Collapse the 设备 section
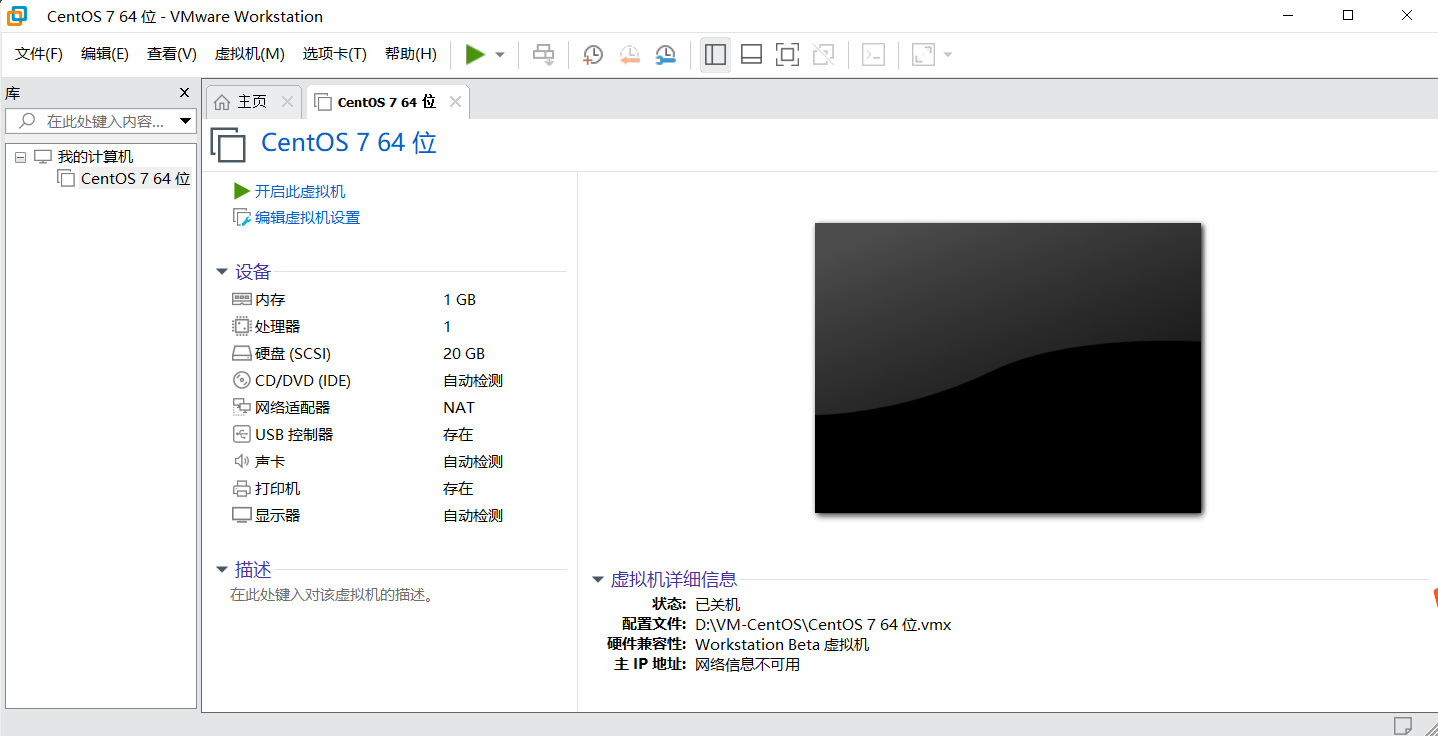Image resolution: width=1438 pixels, height=736 pixels. pyautogui.click(x=221, y=271)
